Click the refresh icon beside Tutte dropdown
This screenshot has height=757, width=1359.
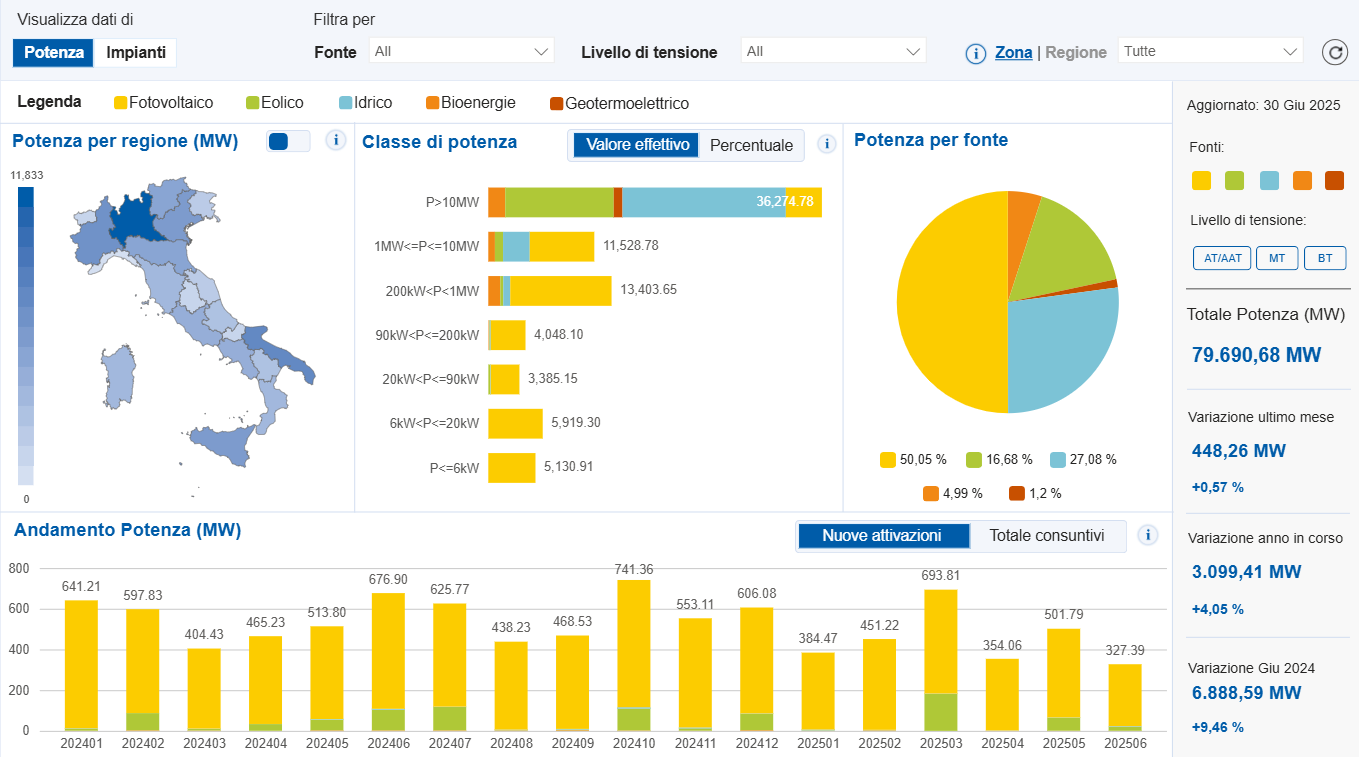pos(1335,52)
